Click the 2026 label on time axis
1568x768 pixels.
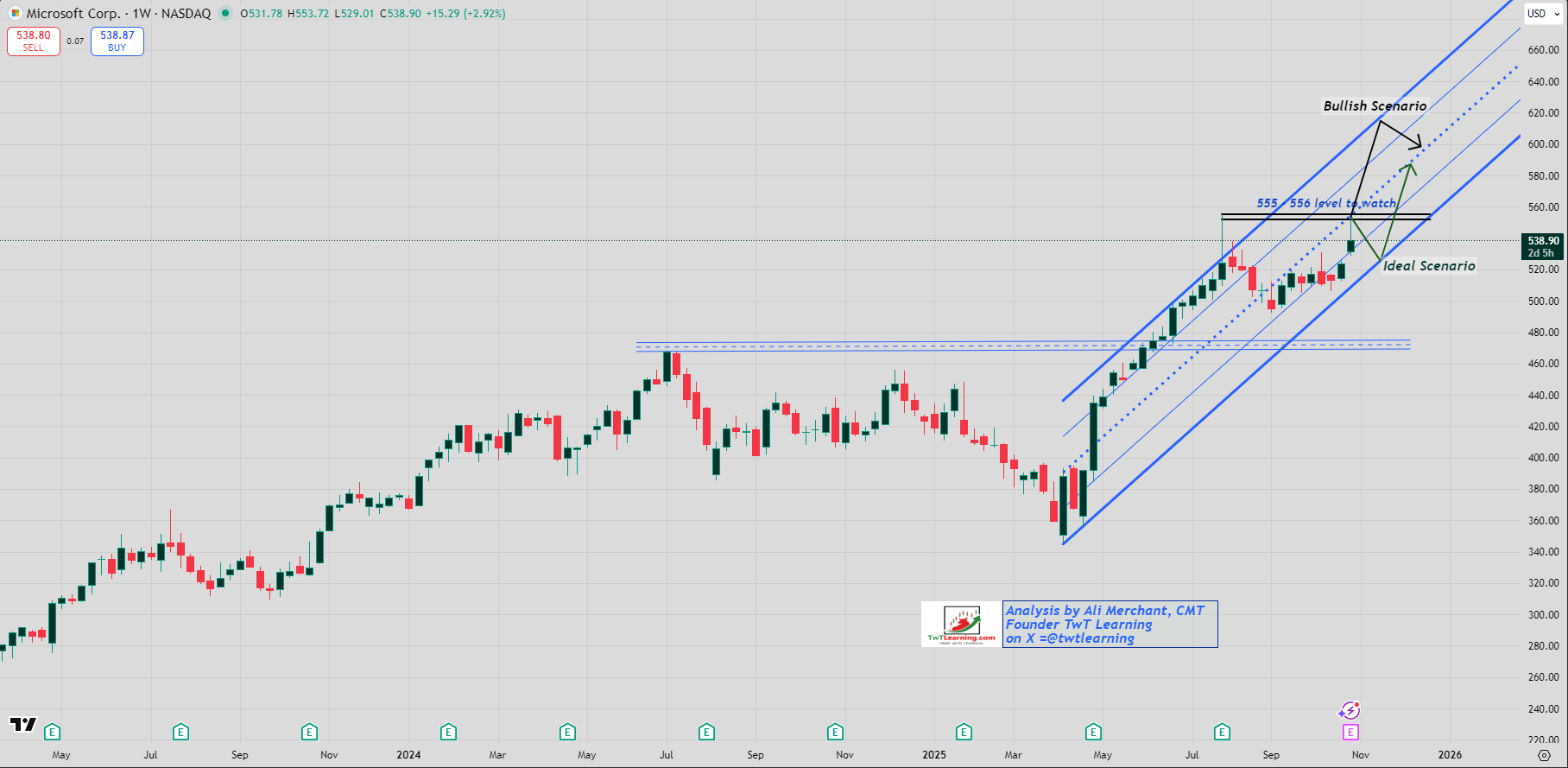tap(1450, 755)
